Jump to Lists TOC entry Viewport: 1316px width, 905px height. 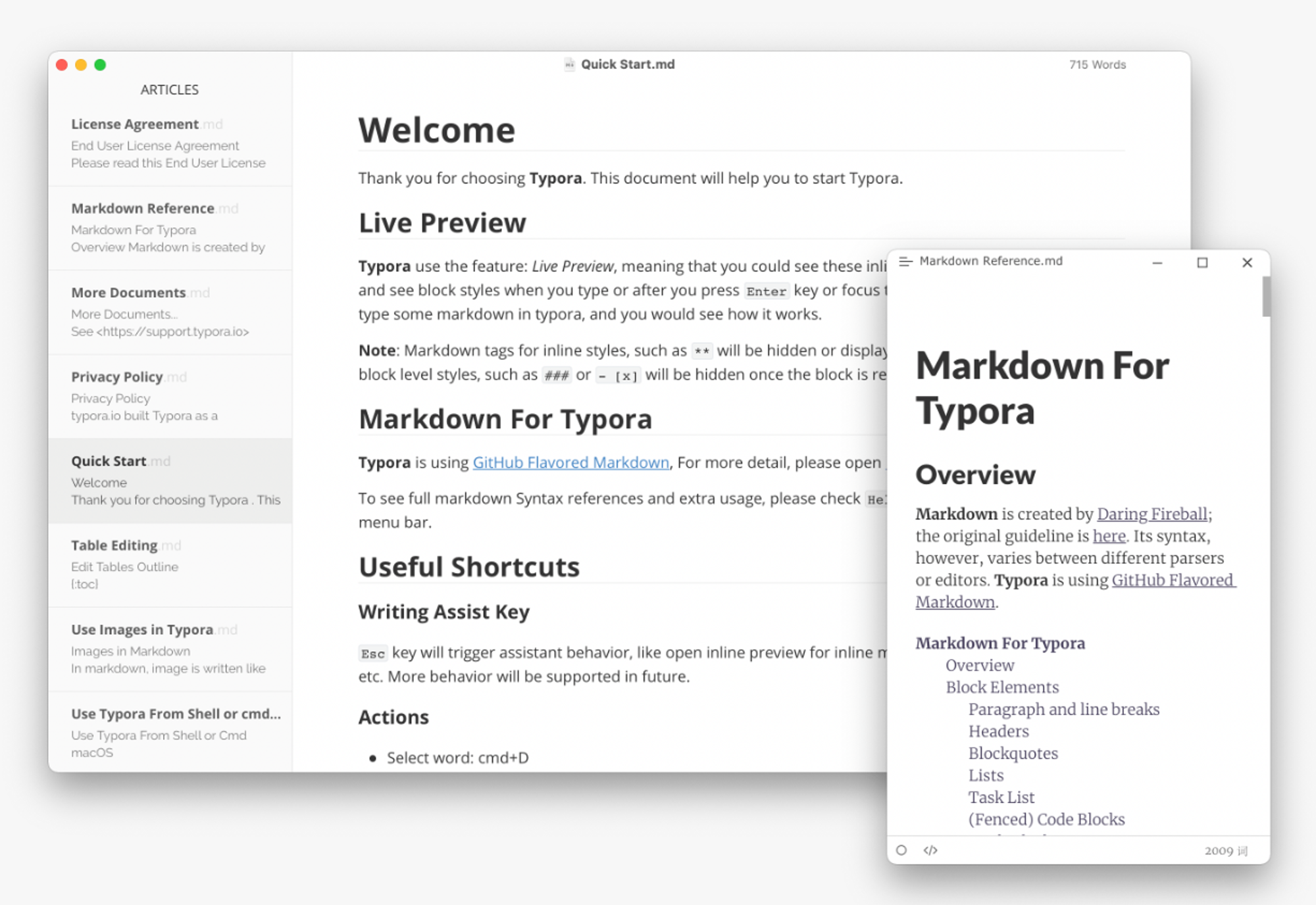[x=986, y=775]
